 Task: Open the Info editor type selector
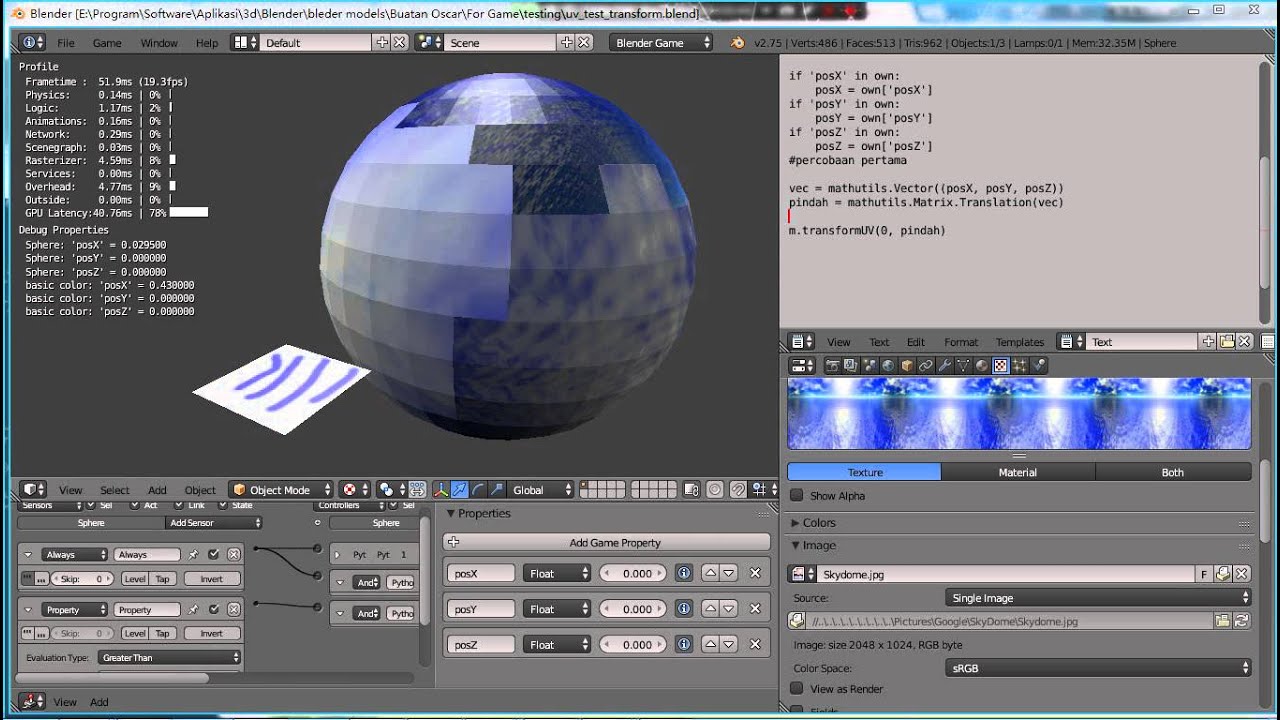tap(33, 43)
